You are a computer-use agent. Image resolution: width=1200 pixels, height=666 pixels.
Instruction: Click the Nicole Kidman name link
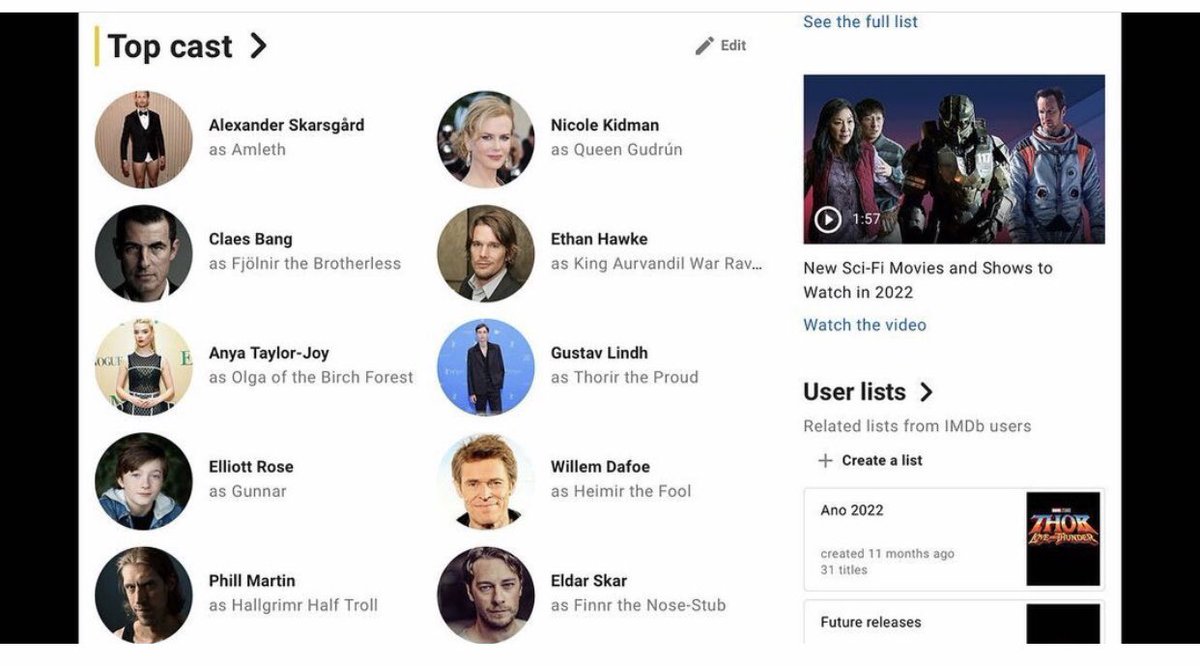click(604, 125)
